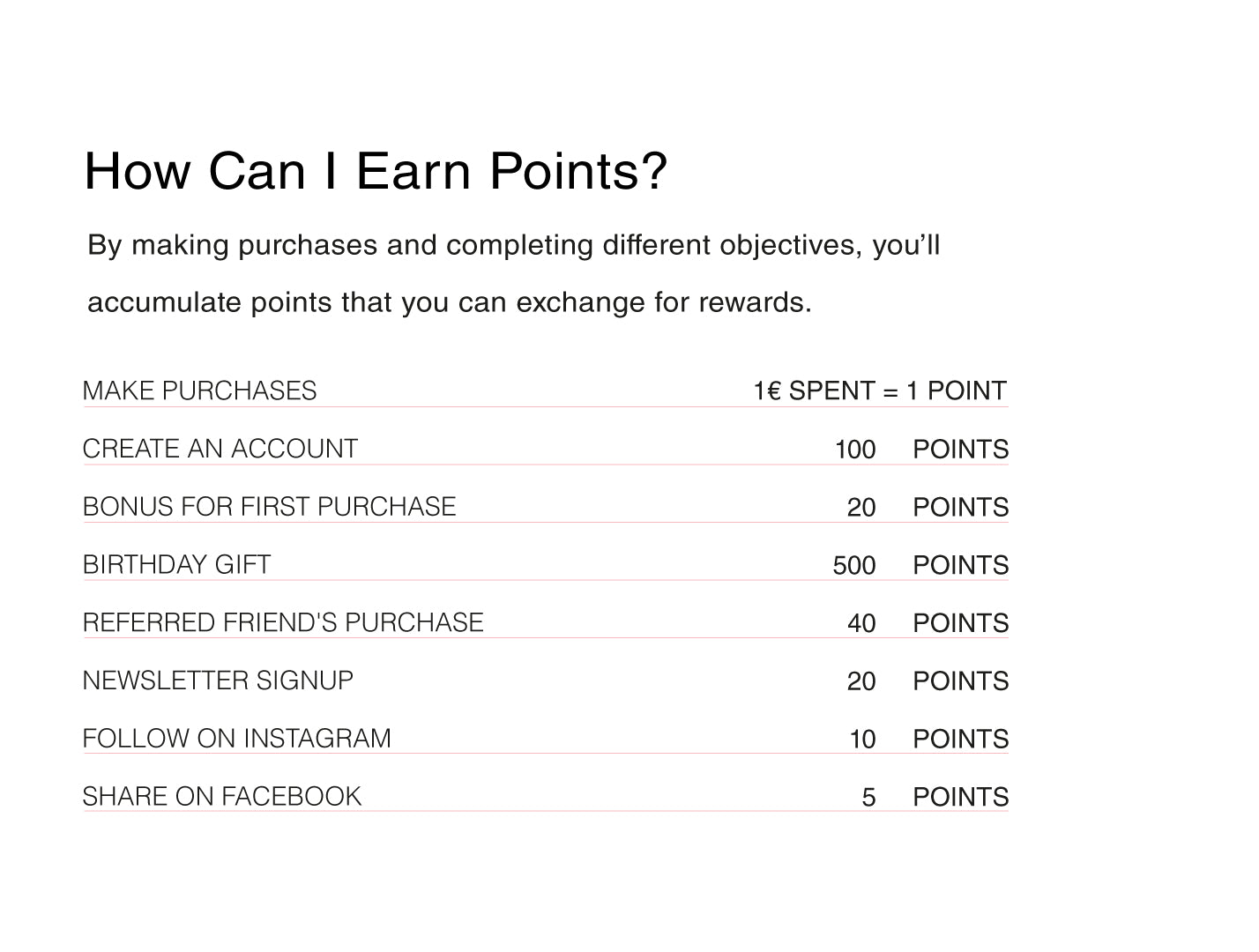The height and width of the screenshot is (952, 1259).
Task: Click the 'accumulate points' description line
Action: pos(450,302)
